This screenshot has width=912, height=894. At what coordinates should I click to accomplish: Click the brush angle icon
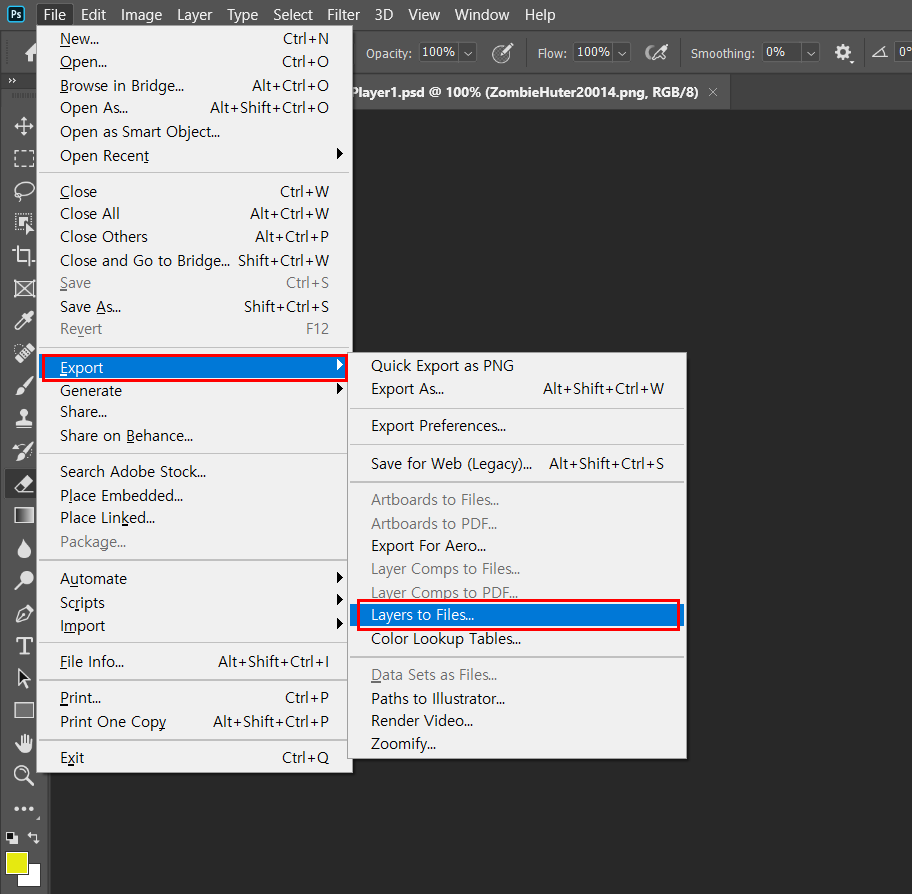(879, 52)
